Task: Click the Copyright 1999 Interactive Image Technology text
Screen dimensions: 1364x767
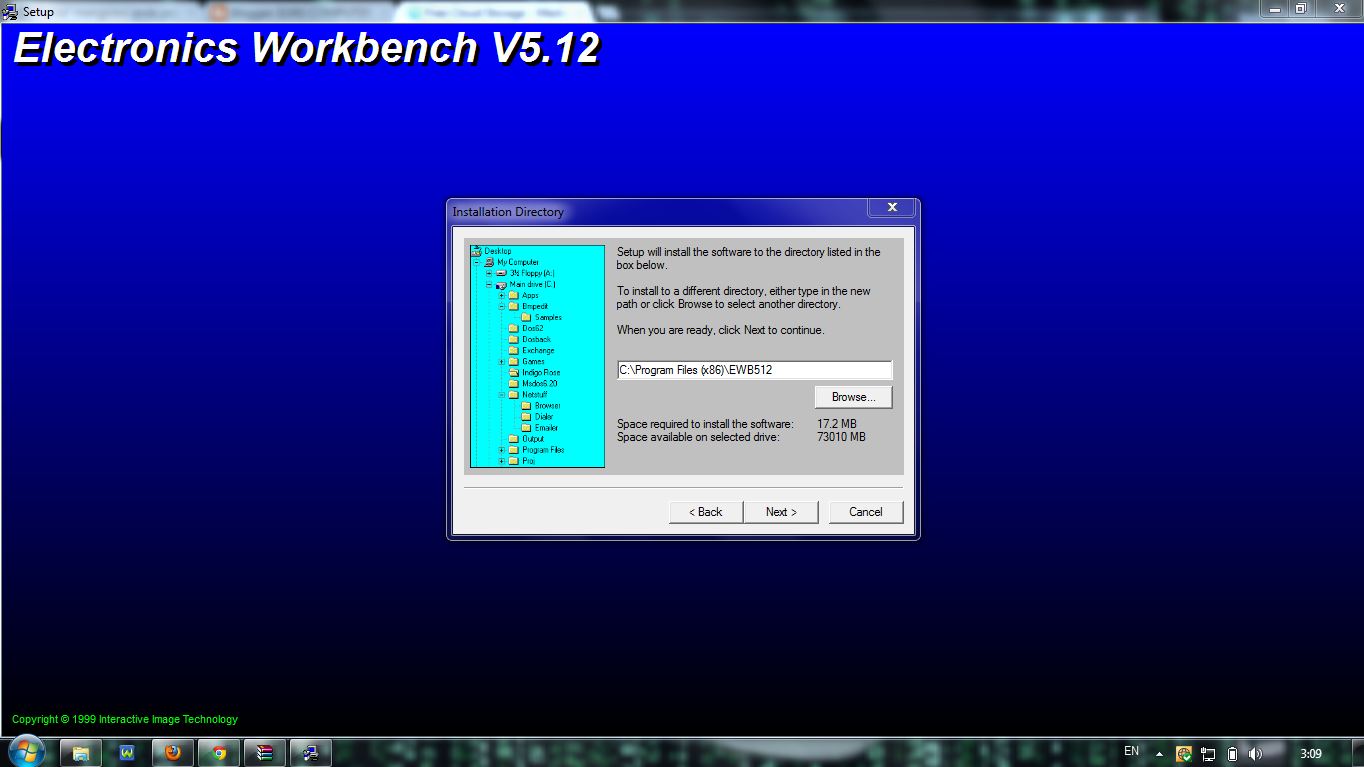Action: tap(125, 719)
